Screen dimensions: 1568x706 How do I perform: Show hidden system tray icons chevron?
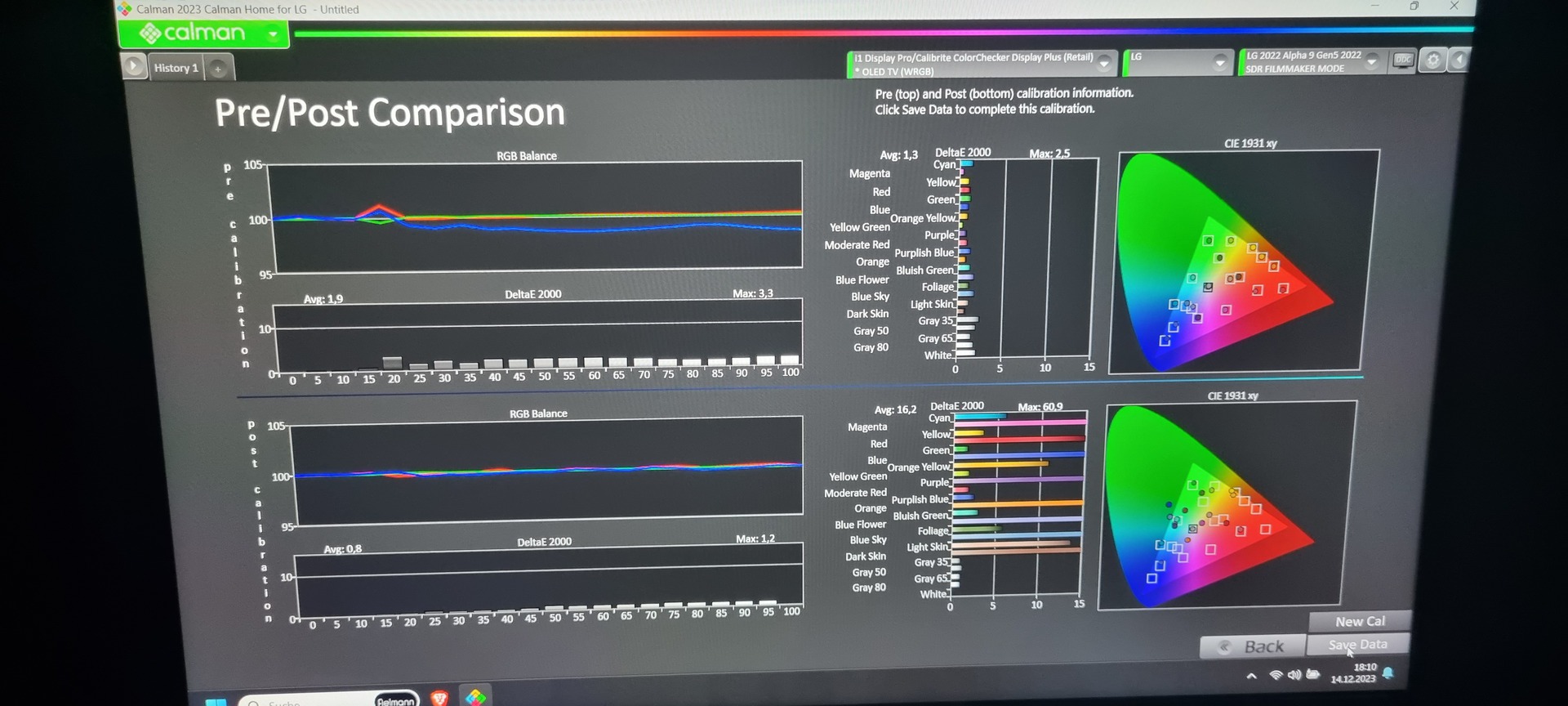pyautogui.click(x=1251, y=676)
